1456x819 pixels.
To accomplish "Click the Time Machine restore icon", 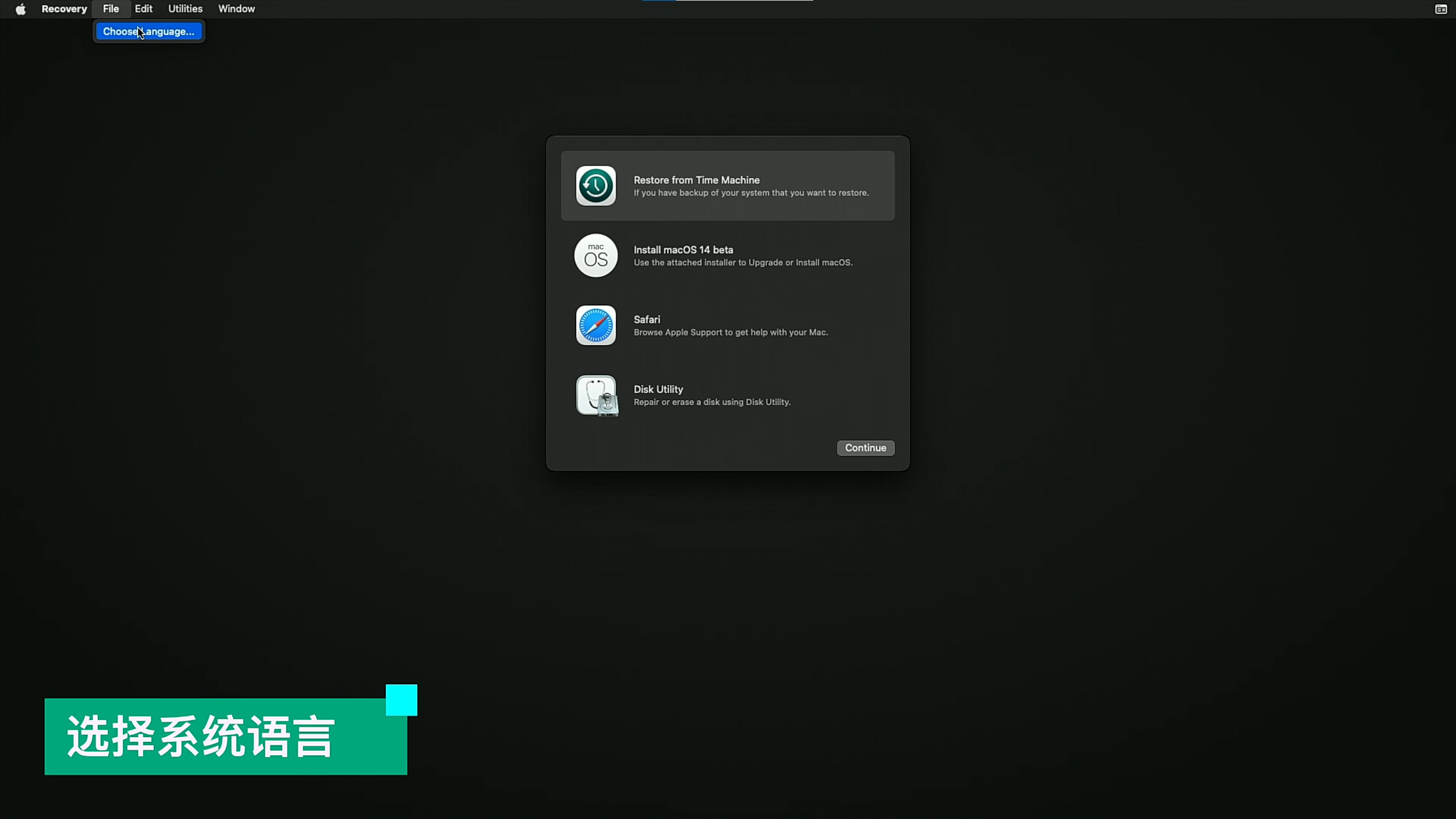I will 595,186.
